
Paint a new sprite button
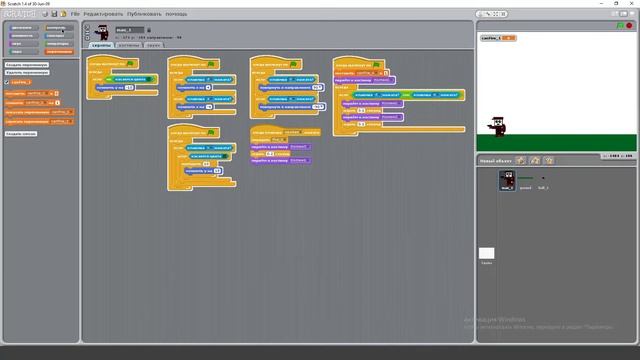click(x=520, y=160)
